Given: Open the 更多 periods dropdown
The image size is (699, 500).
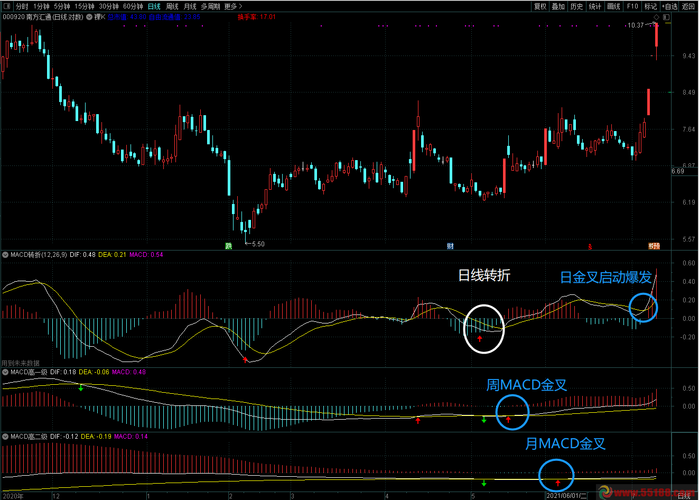Looking at the screenshot, I should point(233,6).
